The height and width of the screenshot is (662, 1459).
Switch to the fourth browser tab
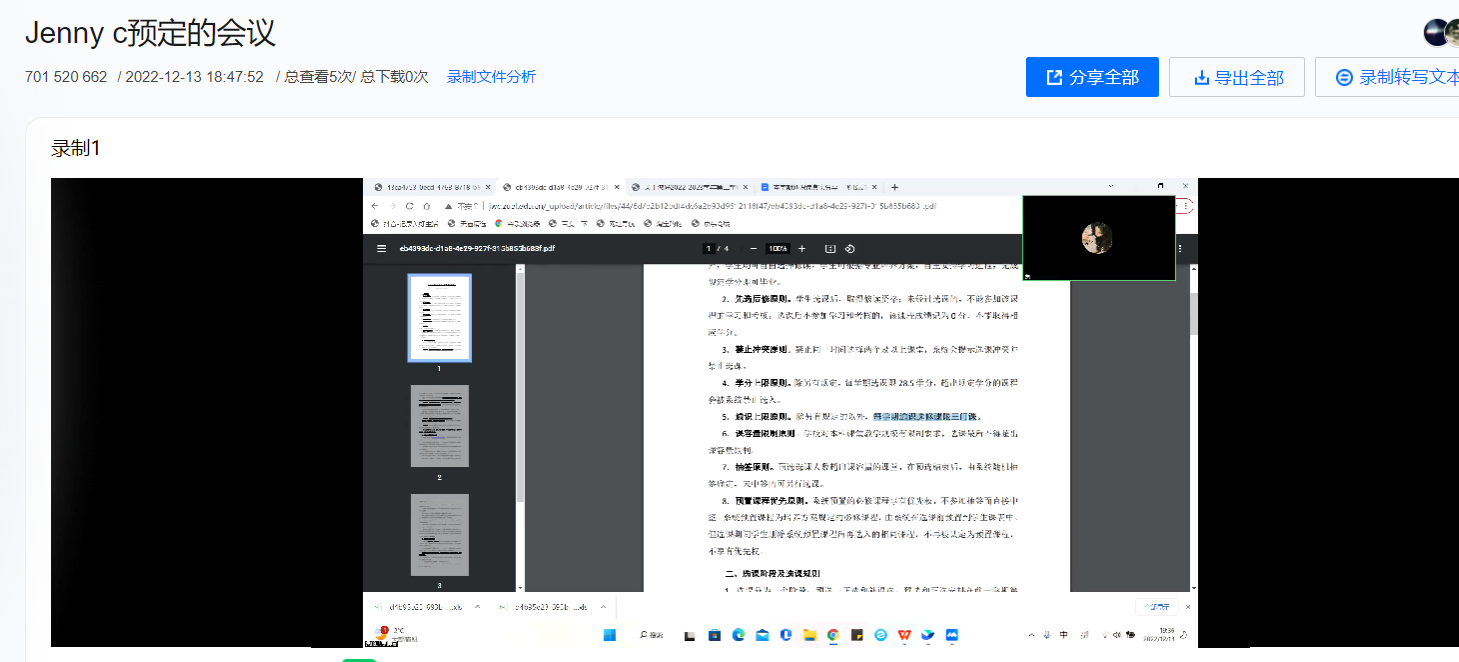pos(815,187)
